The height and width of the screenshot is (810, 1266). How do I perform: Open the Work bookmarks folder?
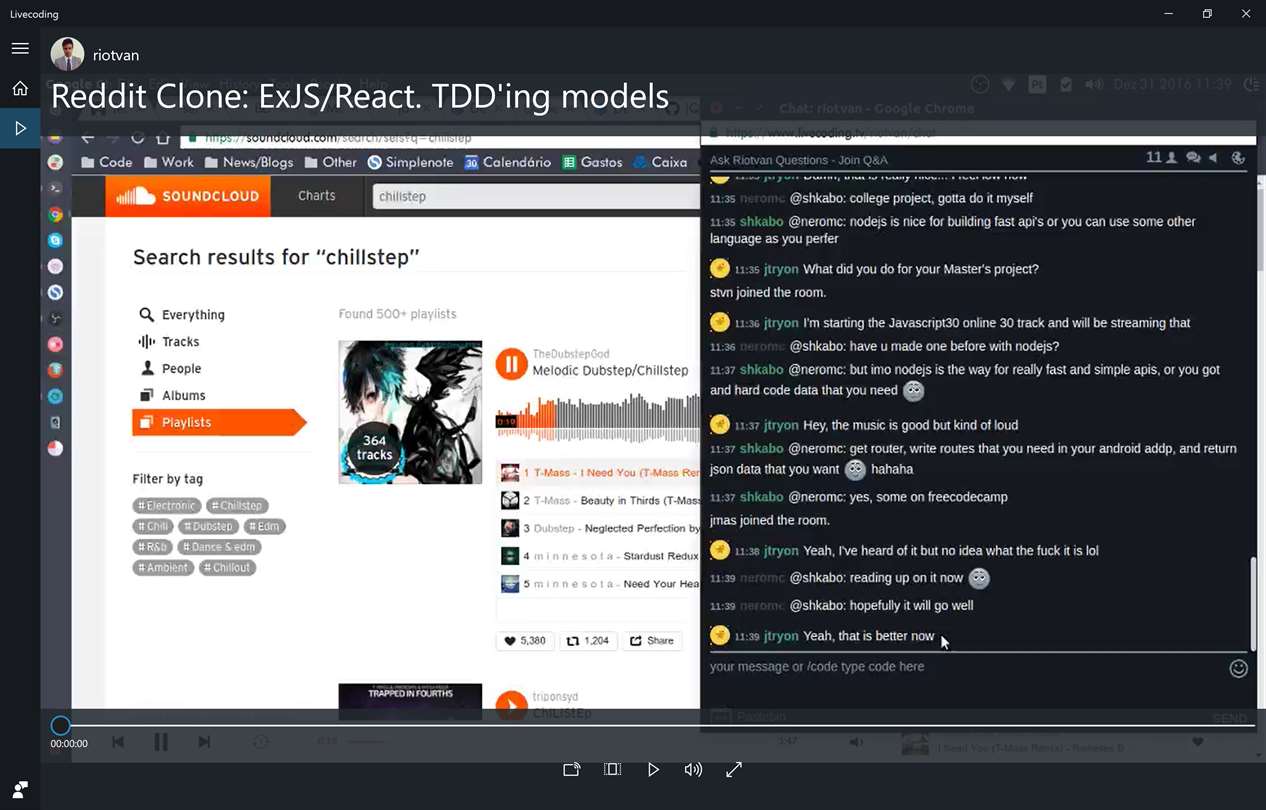coord(168,162)
